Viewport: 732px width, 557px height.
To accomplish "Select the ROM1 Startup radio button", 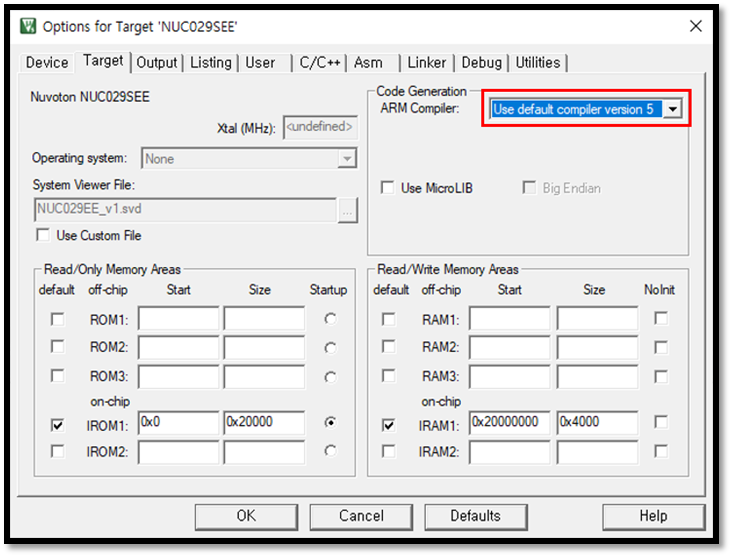I will [330, 319].
